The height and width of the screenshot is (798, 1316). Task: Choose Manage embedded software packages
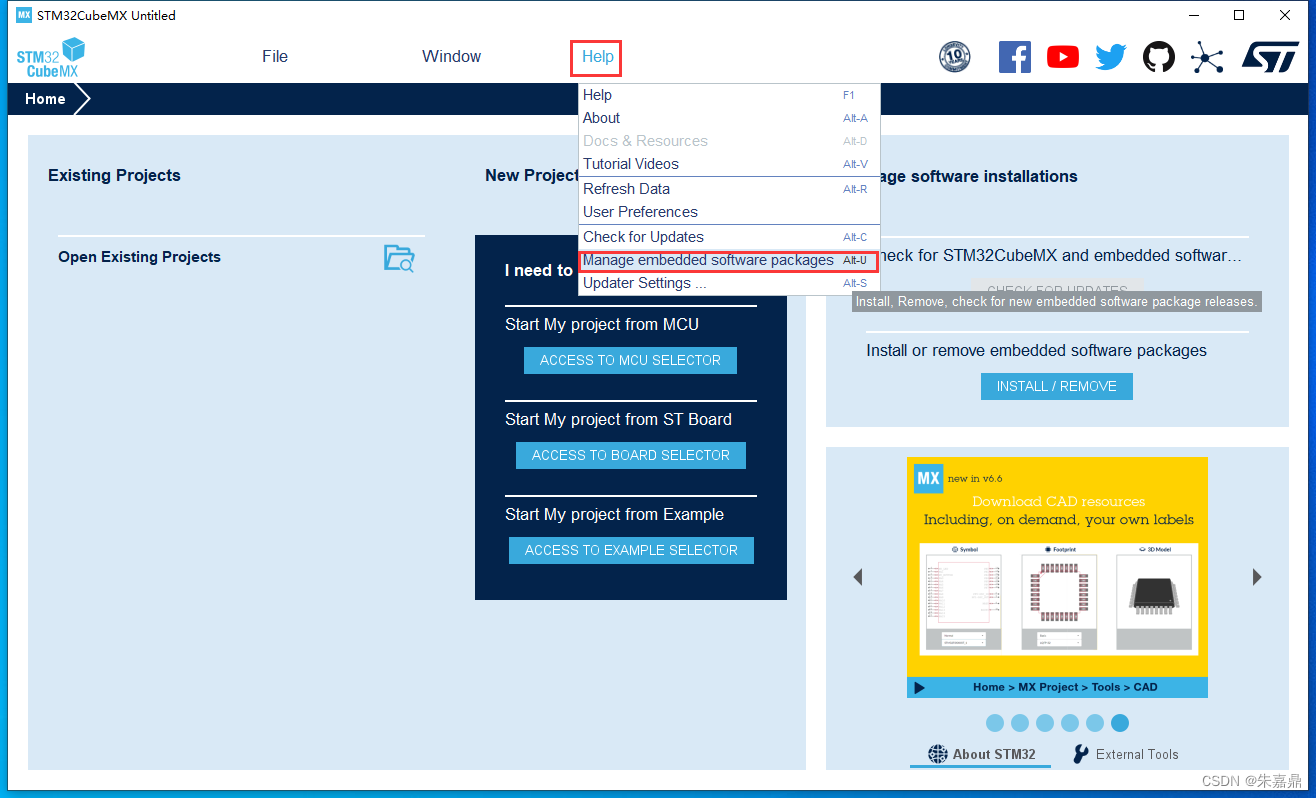click(729, 260)
